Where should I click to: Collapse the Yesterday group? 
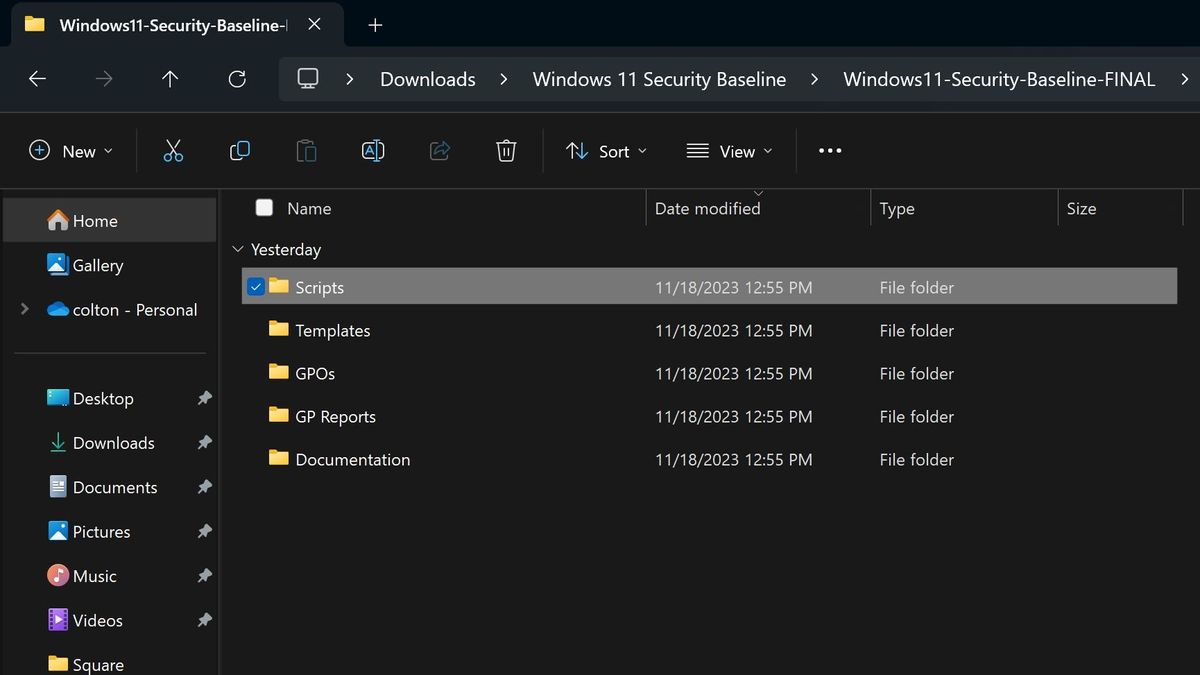pos(238,249)
